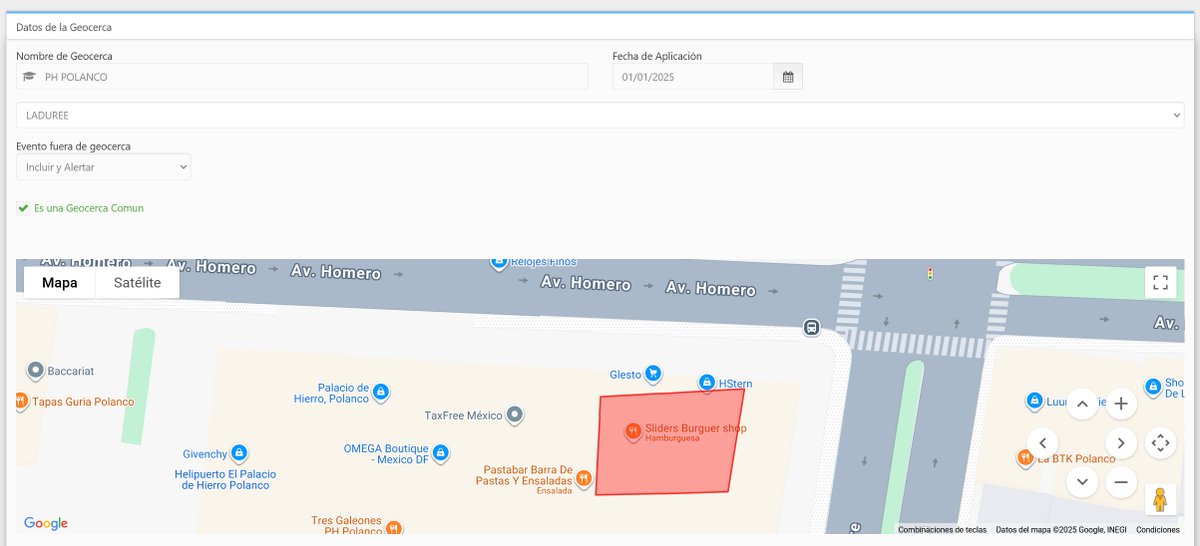Screen dimensions: 1200x546
Task: Pan the map right
Action: click(x=1121, y=443)
